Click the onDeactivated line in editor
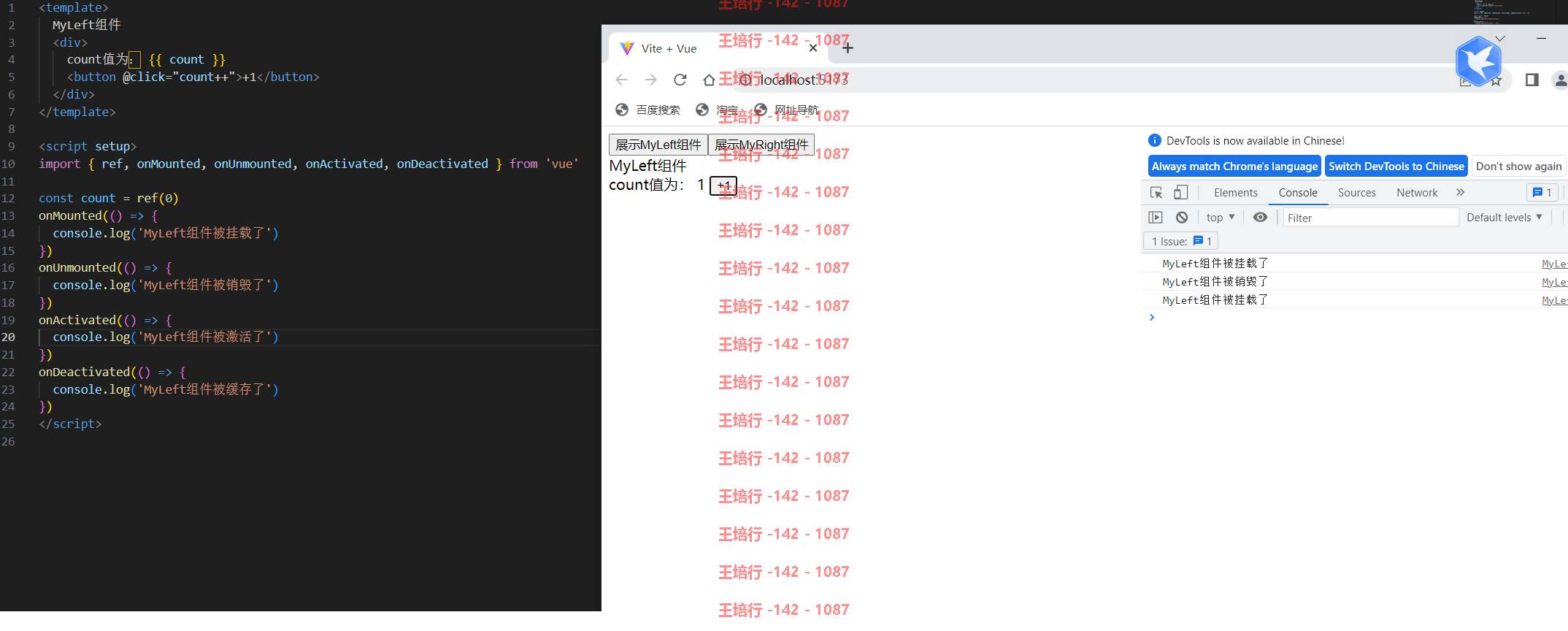 click(112, 372)
